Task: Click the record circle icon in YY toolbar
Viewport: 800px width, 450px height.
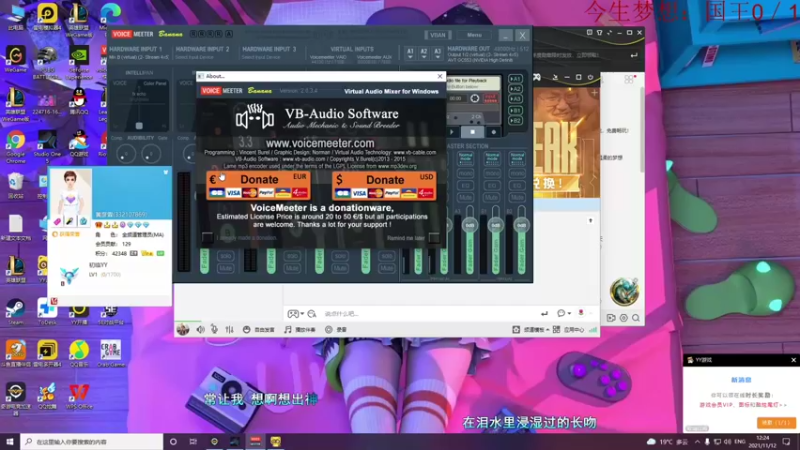Action: pos(329,330)
